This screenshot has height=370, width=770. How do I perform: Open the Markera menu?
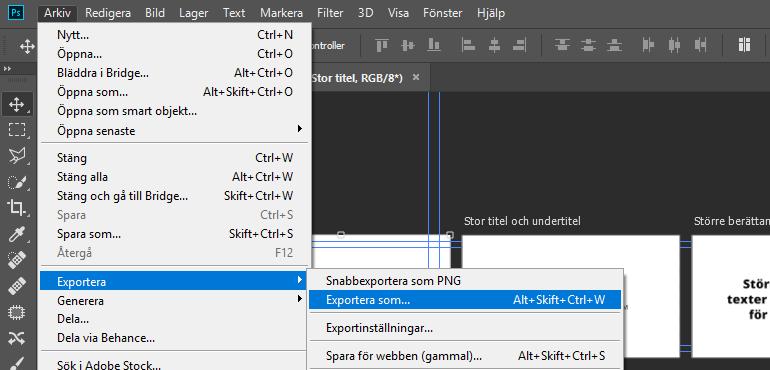coord(281,13)
